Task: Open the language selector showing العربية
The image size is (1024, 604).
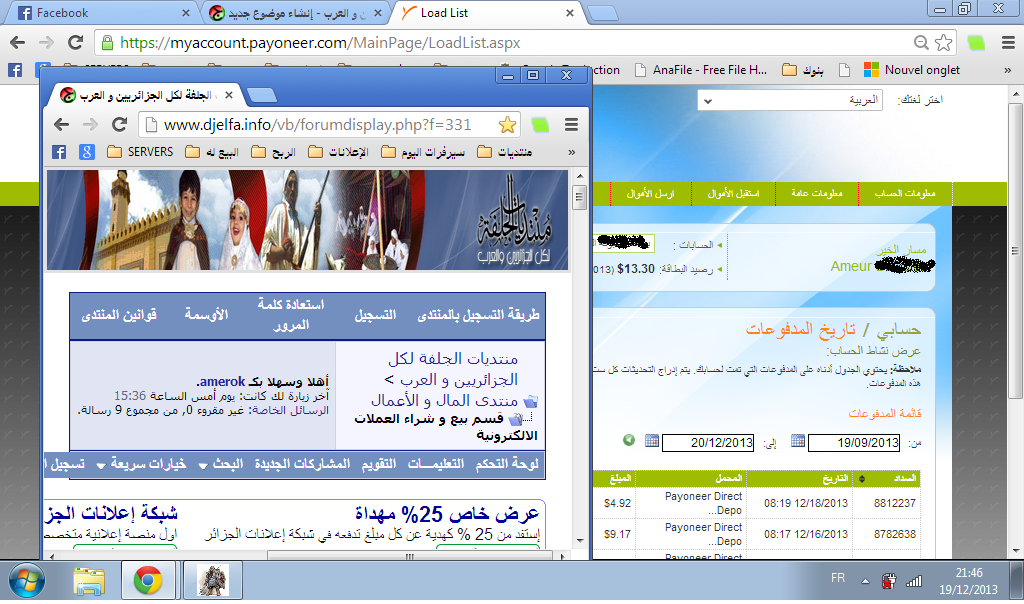Action: [x=790, y=100]
